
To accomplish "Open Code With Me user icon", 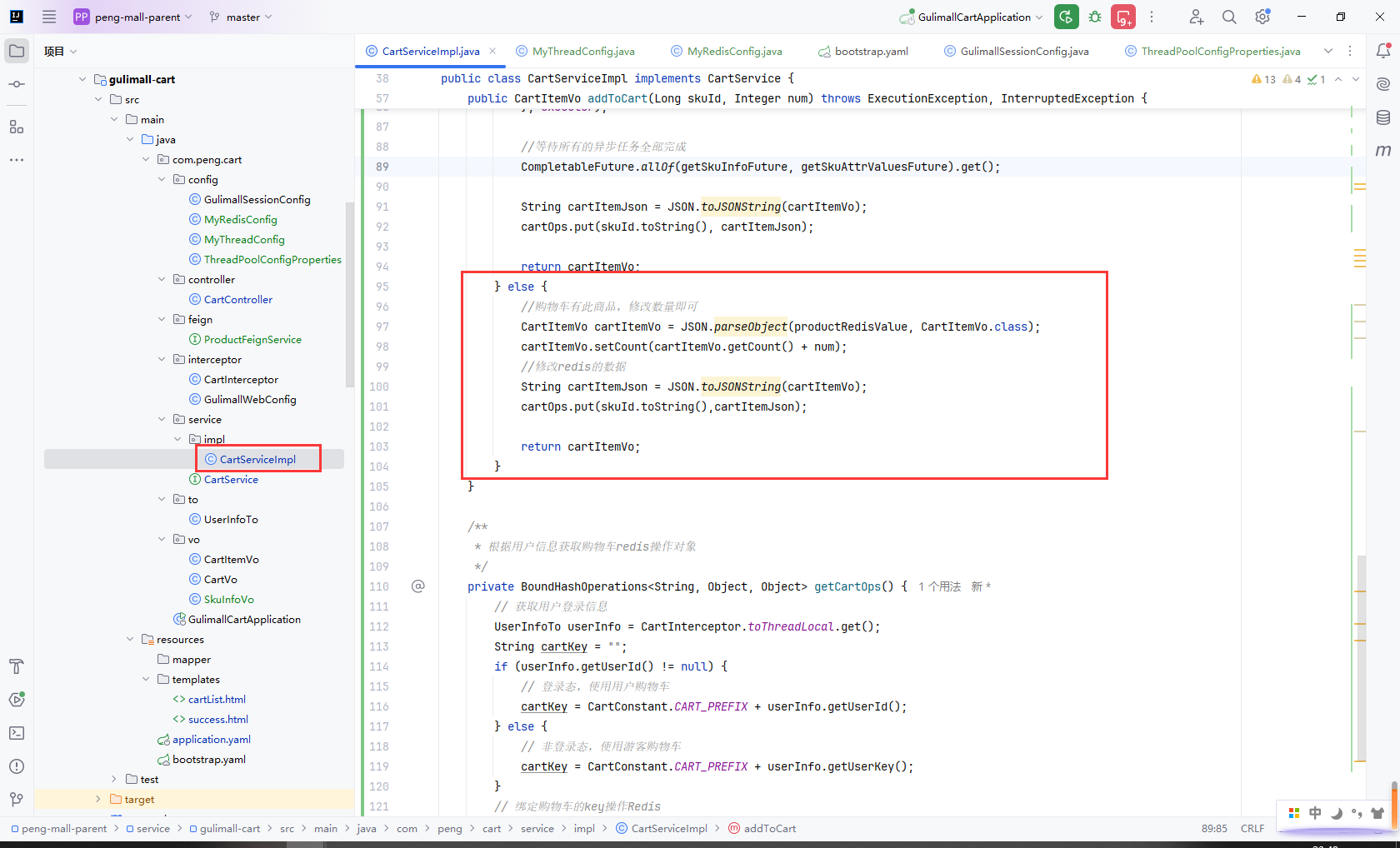I will [1196, 17].
